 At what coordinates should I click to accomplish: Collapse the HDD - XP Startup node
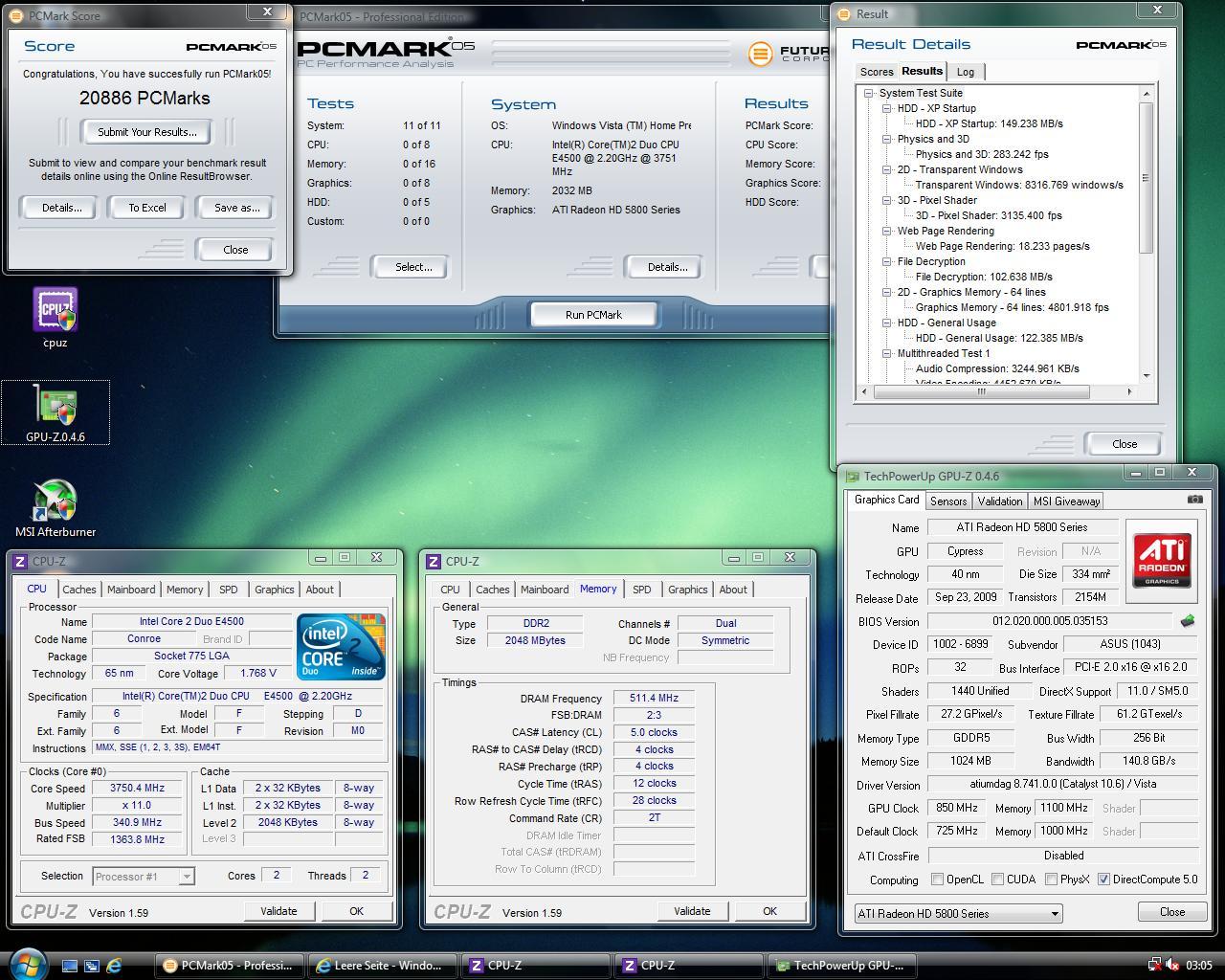[887, 109]
